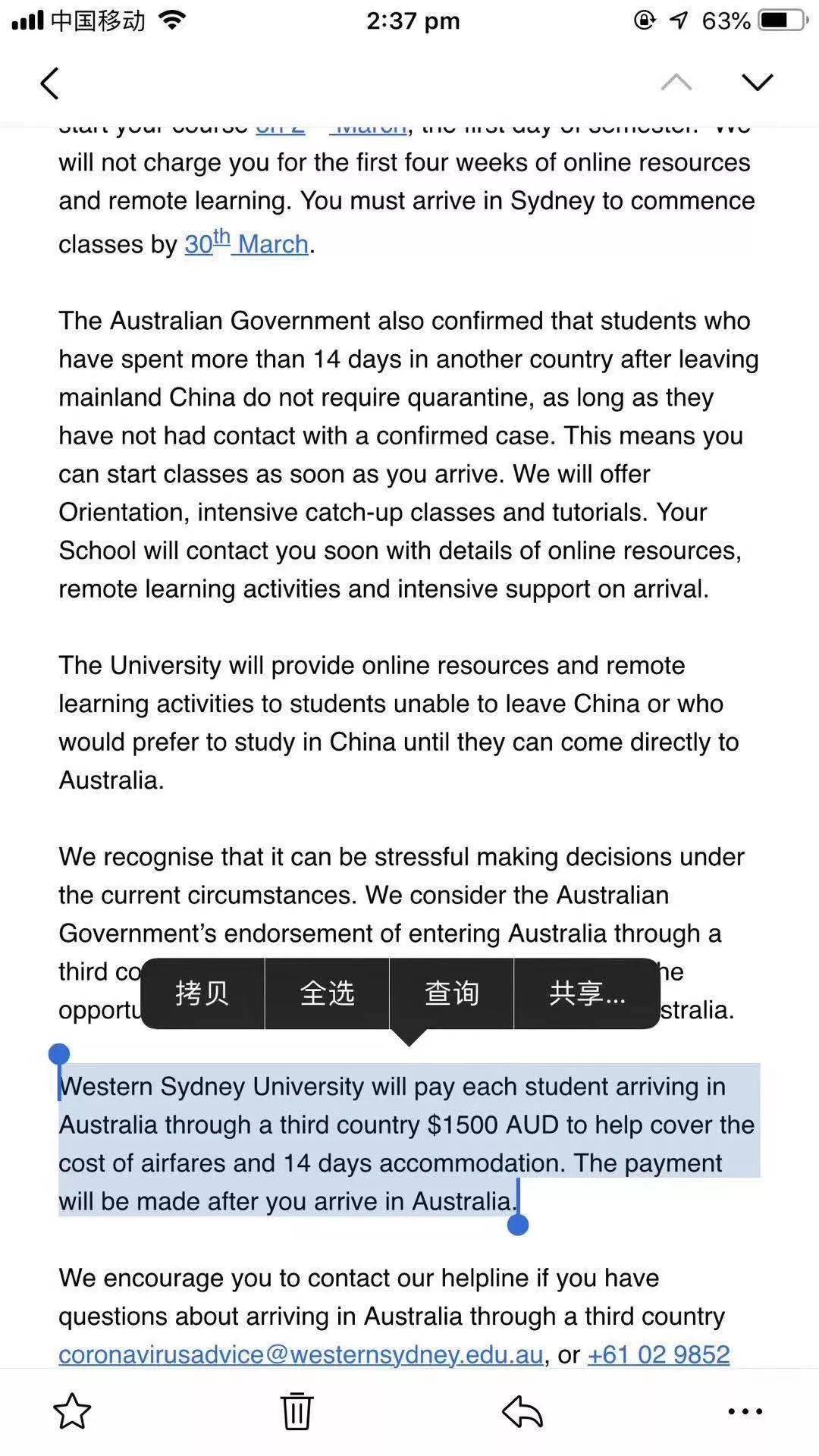Delete email using trash icon
819x1456 pixels.
pyautogui.click(x=297, y=1411)
